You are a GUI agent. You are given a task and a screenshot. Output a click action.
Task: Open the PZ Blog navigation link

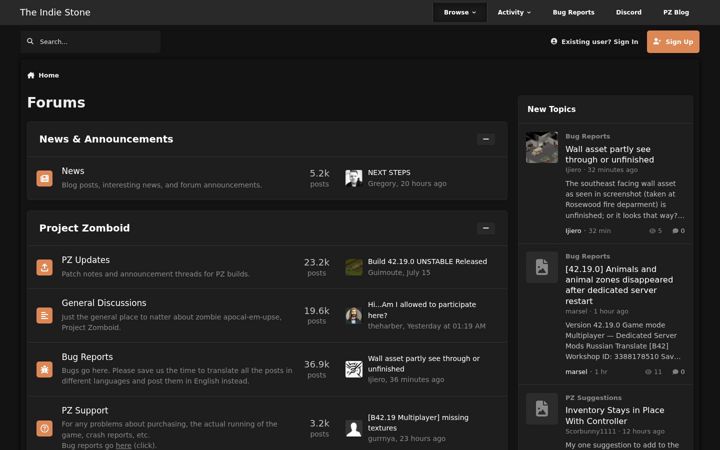pos(676,12)
